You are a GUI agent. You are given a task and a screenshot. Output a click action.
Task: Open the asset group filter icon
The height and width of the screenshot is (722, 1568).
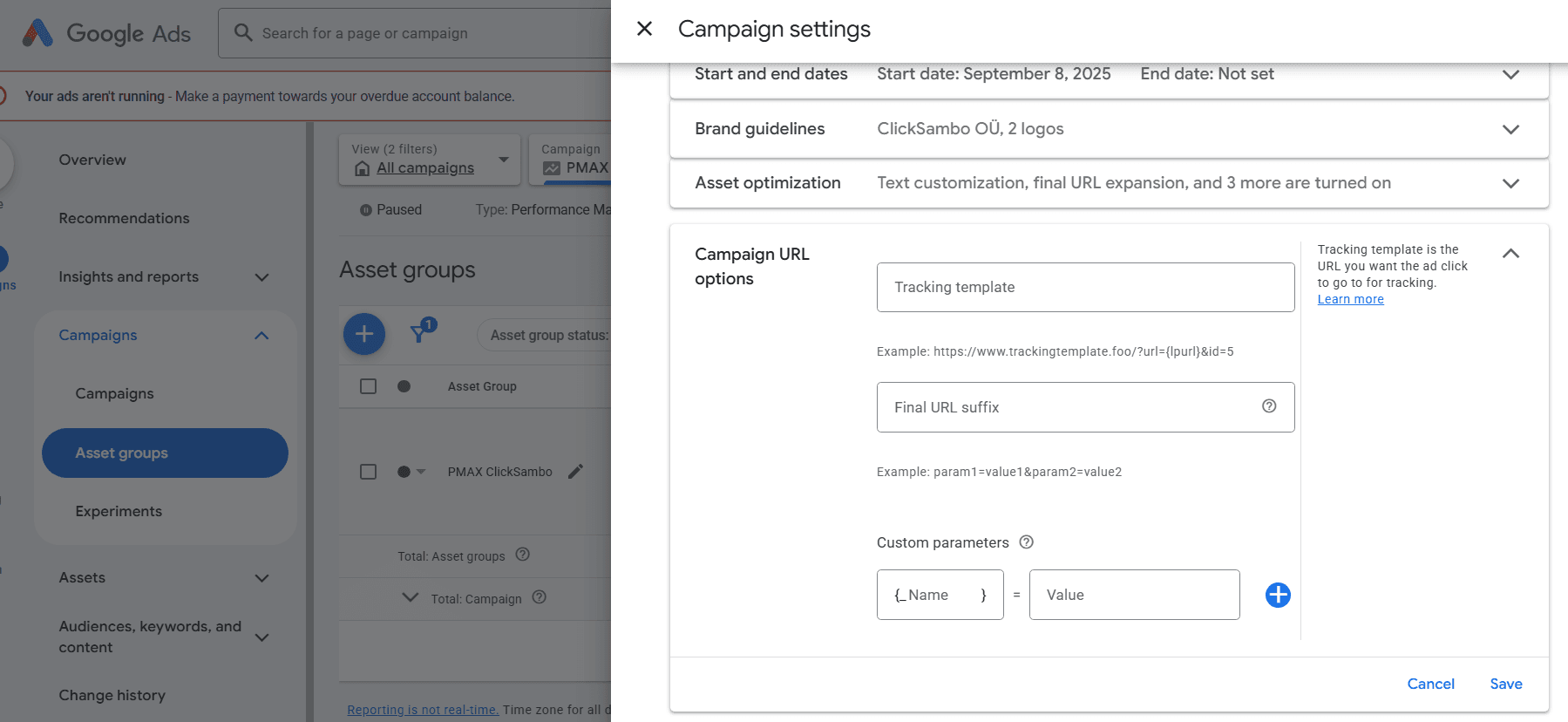coord(420,332)
